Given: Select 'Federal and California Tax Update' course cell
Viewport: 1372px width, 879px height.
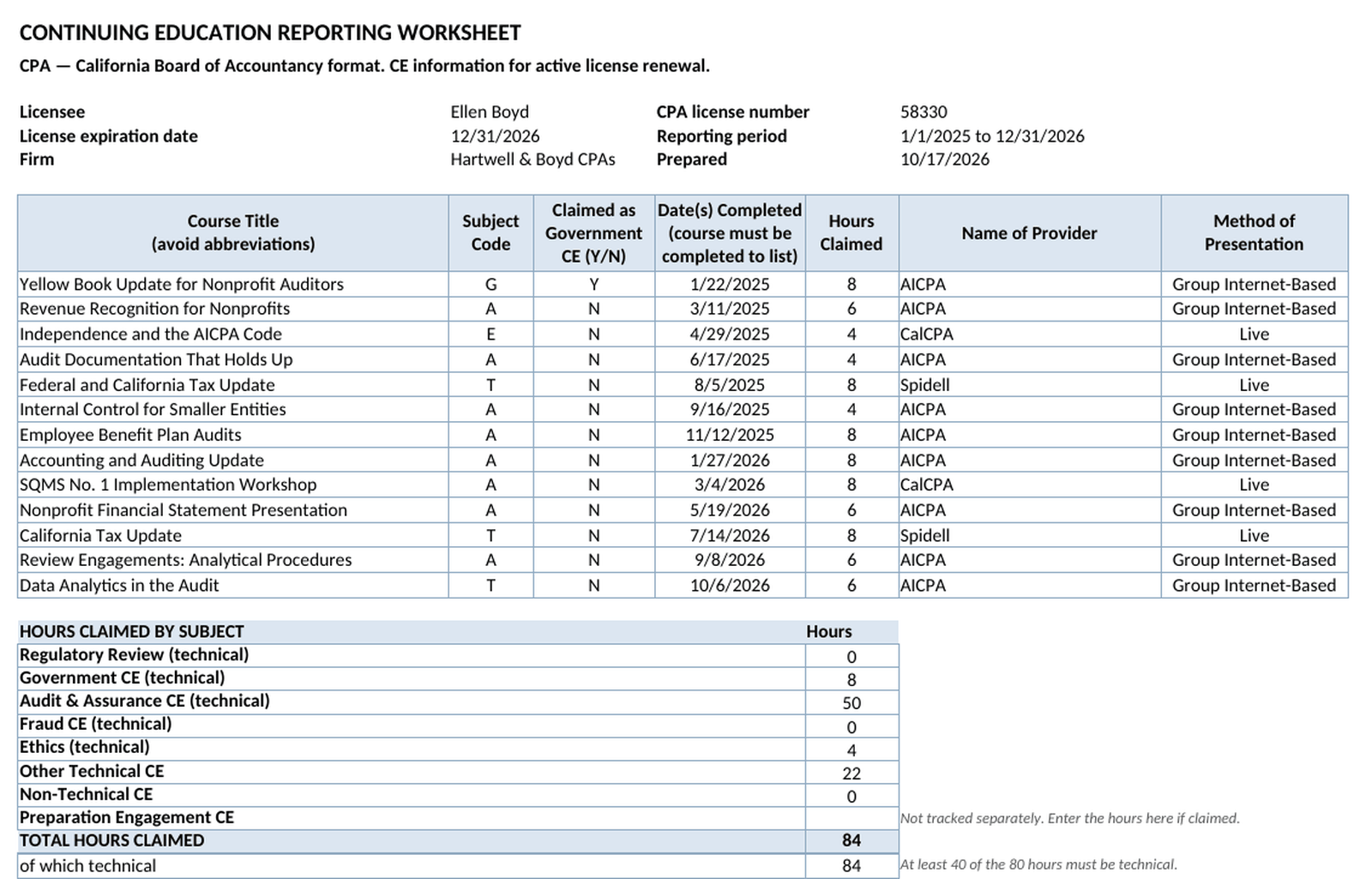Looking at the screenshot, I should (x=233, y=384).
